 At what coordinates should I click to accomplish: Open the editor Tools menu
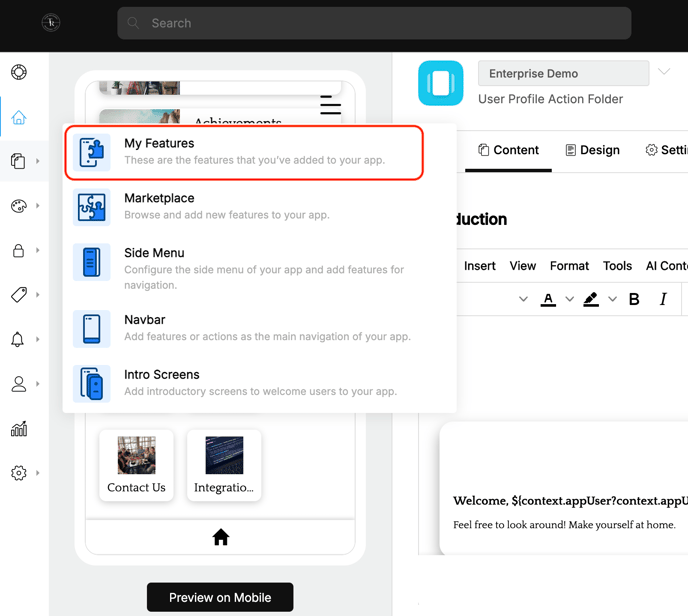[x=617, y=266]
